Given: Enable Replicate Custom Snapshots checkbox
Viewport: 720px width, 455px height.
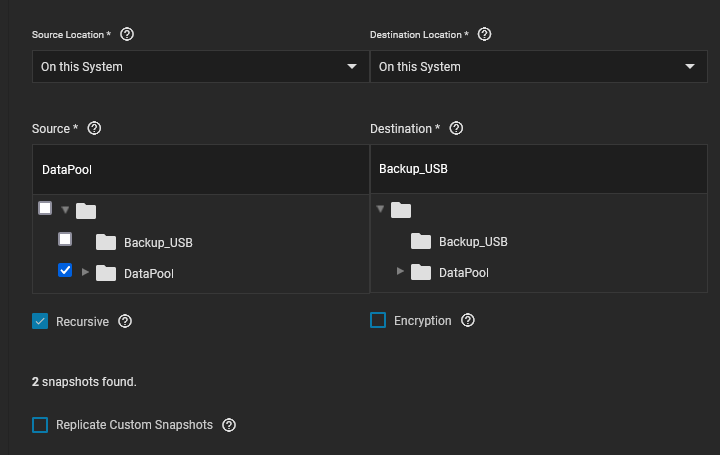Looking at the screenshot, I should [x=40, y=425].
